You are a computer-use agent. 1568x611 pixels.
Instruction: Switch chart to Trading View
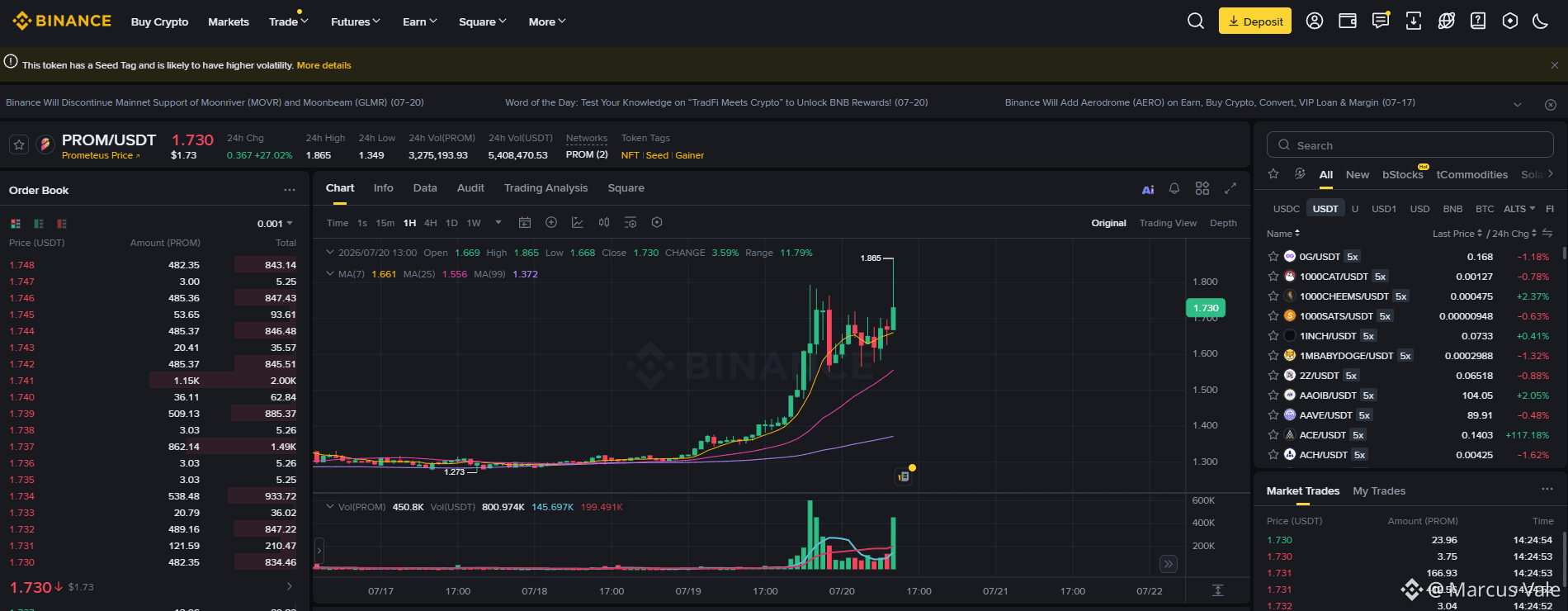[x=1168, y=223]
